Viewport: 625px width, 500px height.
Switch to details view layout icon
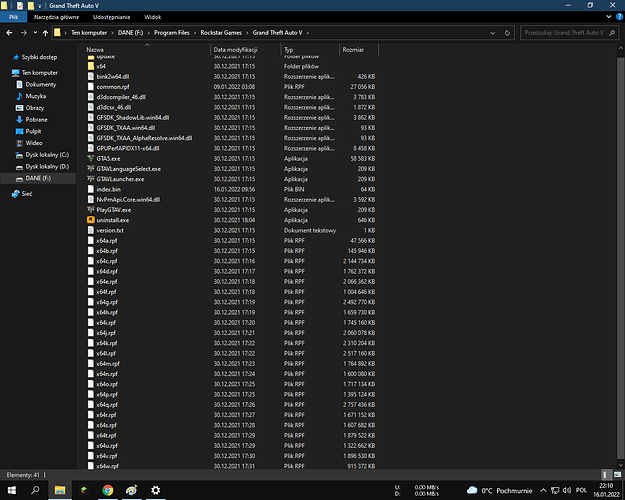point(605,475)
